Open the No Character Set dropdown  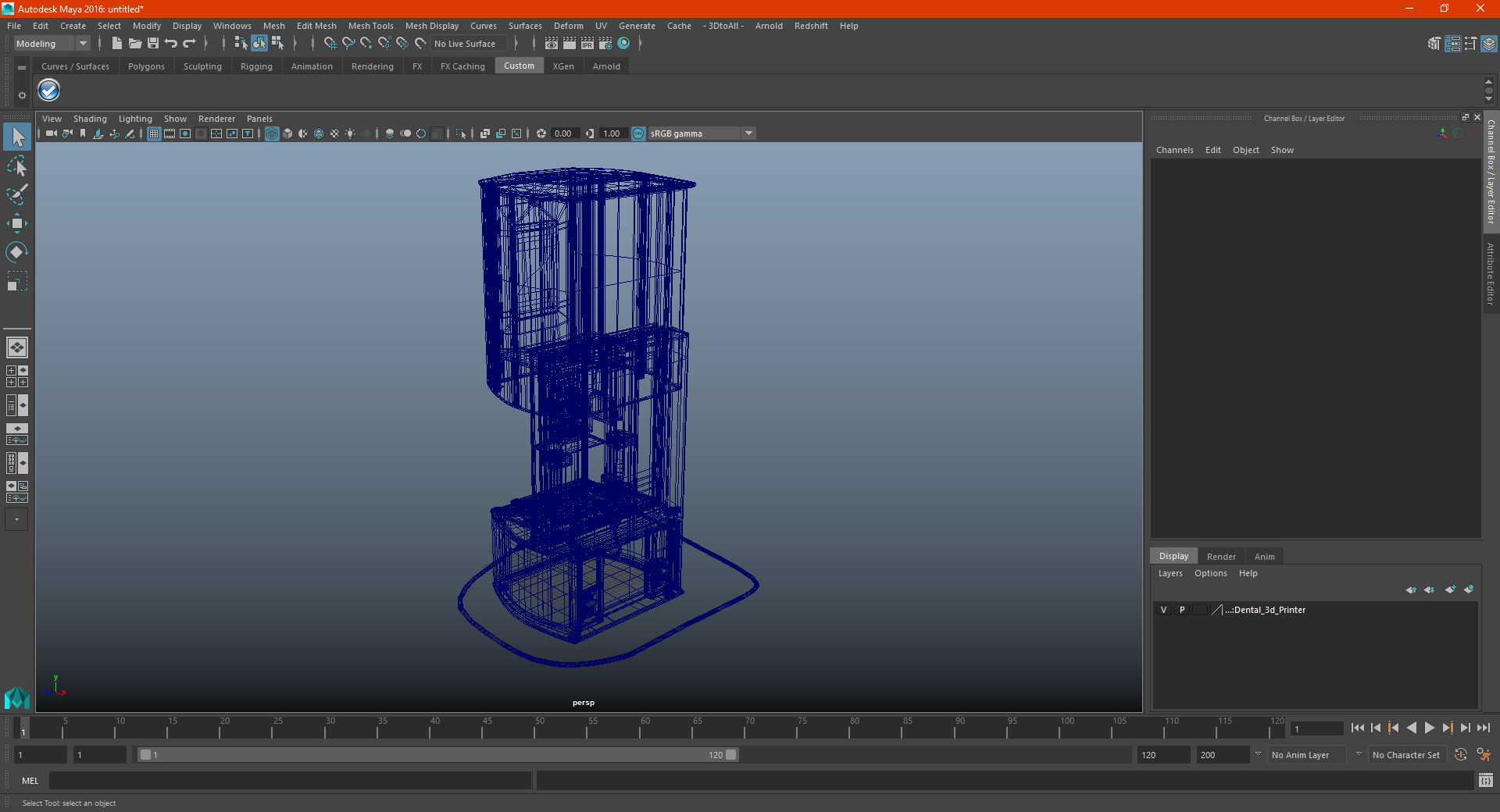[1406, 755]
